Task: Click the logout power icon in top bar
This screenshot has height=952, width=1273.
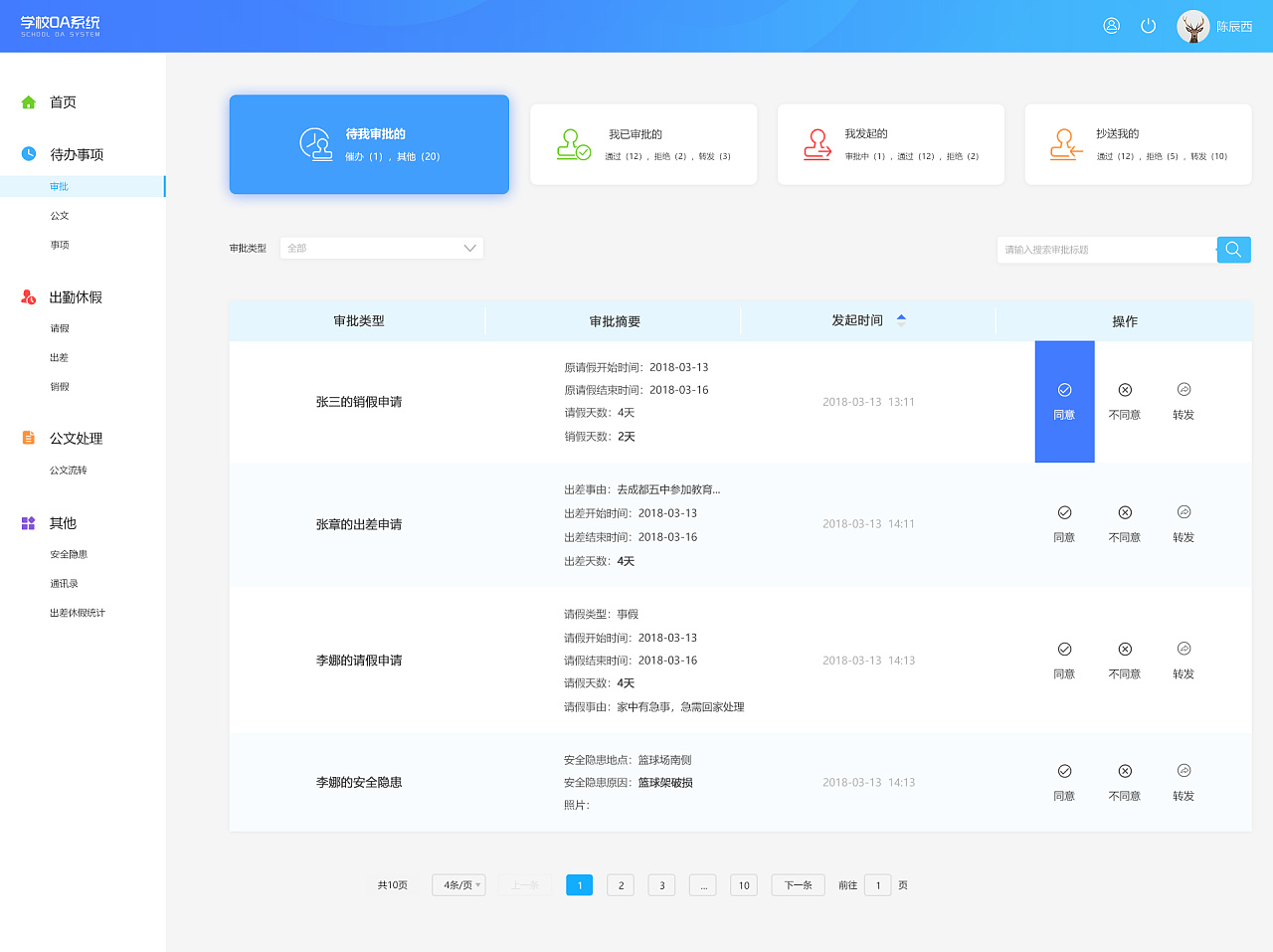Action: click(x=1149, y=26)
